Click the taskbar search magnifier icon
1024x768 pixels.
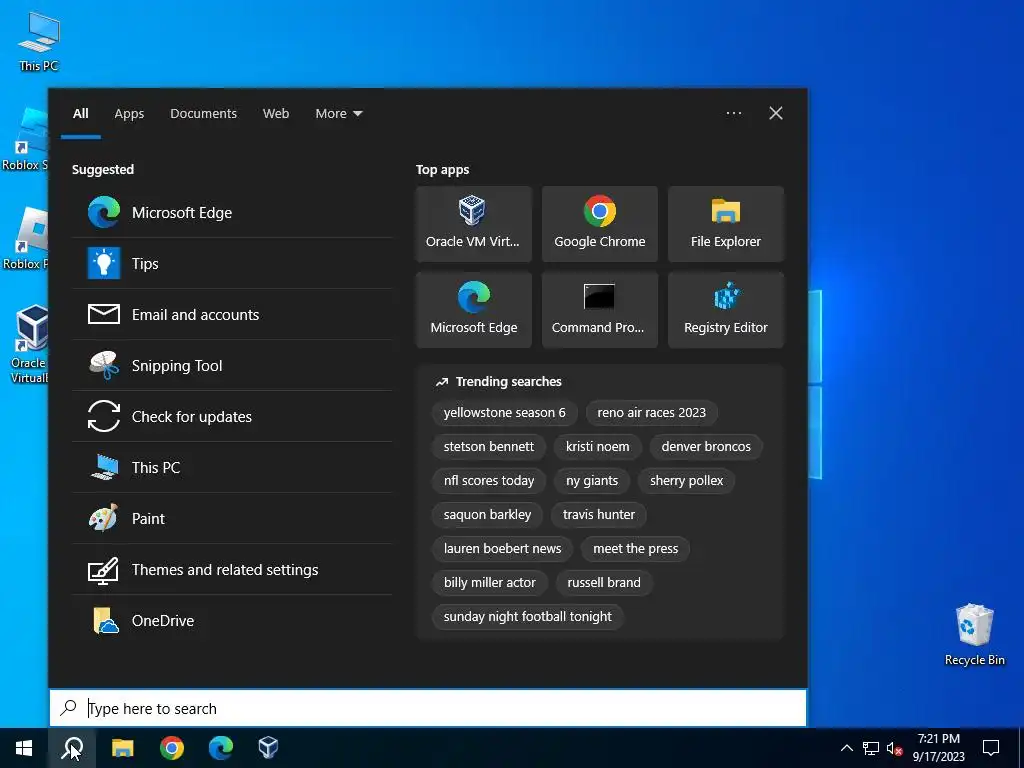click(72, 748)
